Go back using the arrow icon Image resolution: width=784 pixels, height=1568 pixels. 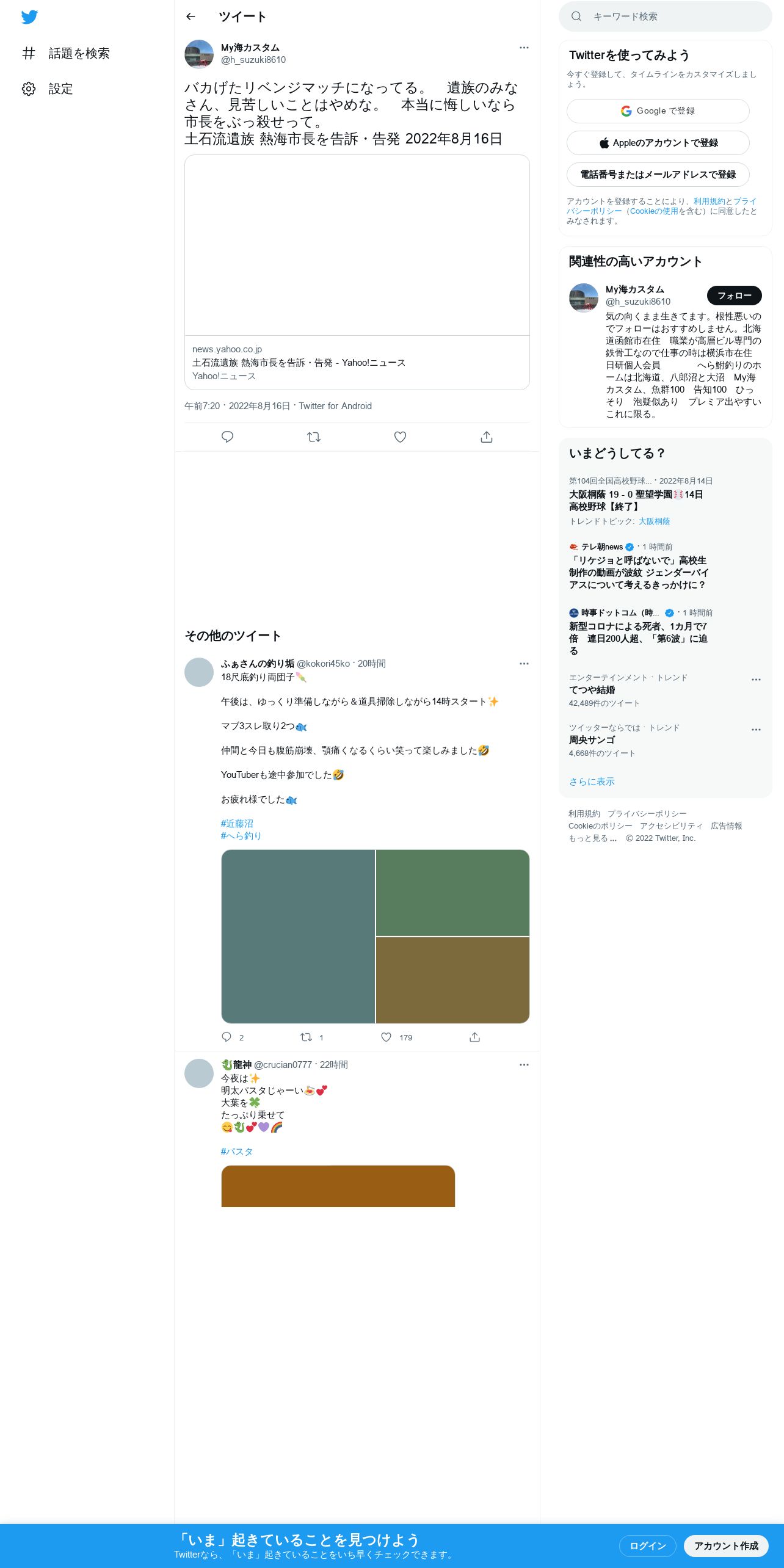click(x=191, y=16)
